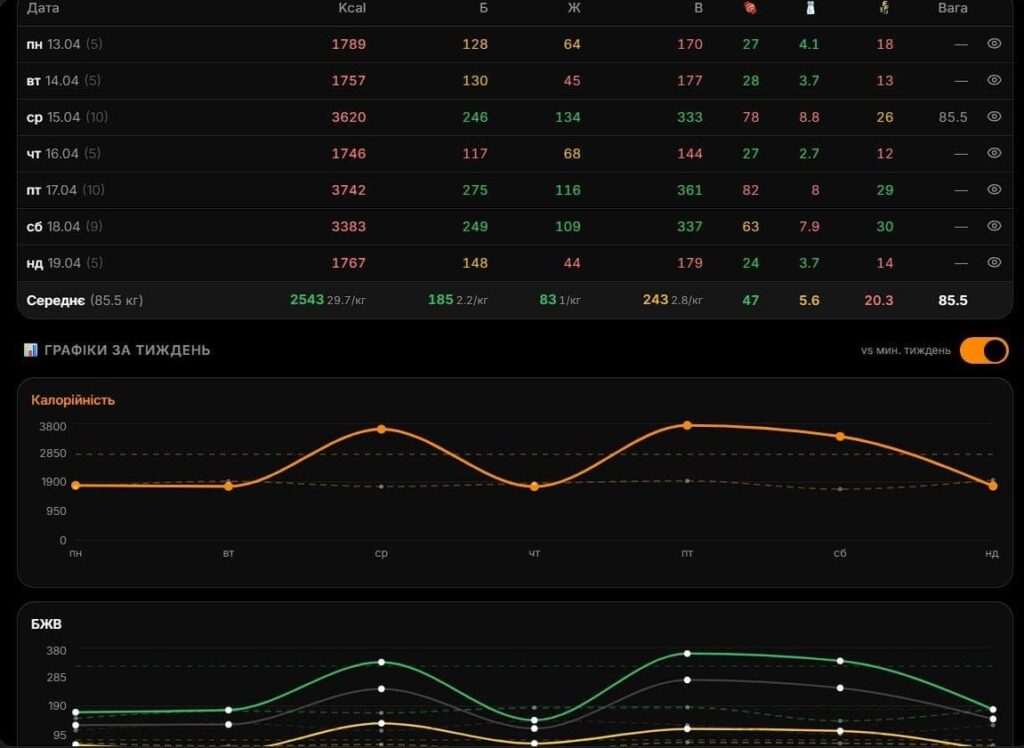The height and width of the screenshot is (748, 1024).
Task: Click the candy (sugar) column header icon
Action: coord(750,8)
